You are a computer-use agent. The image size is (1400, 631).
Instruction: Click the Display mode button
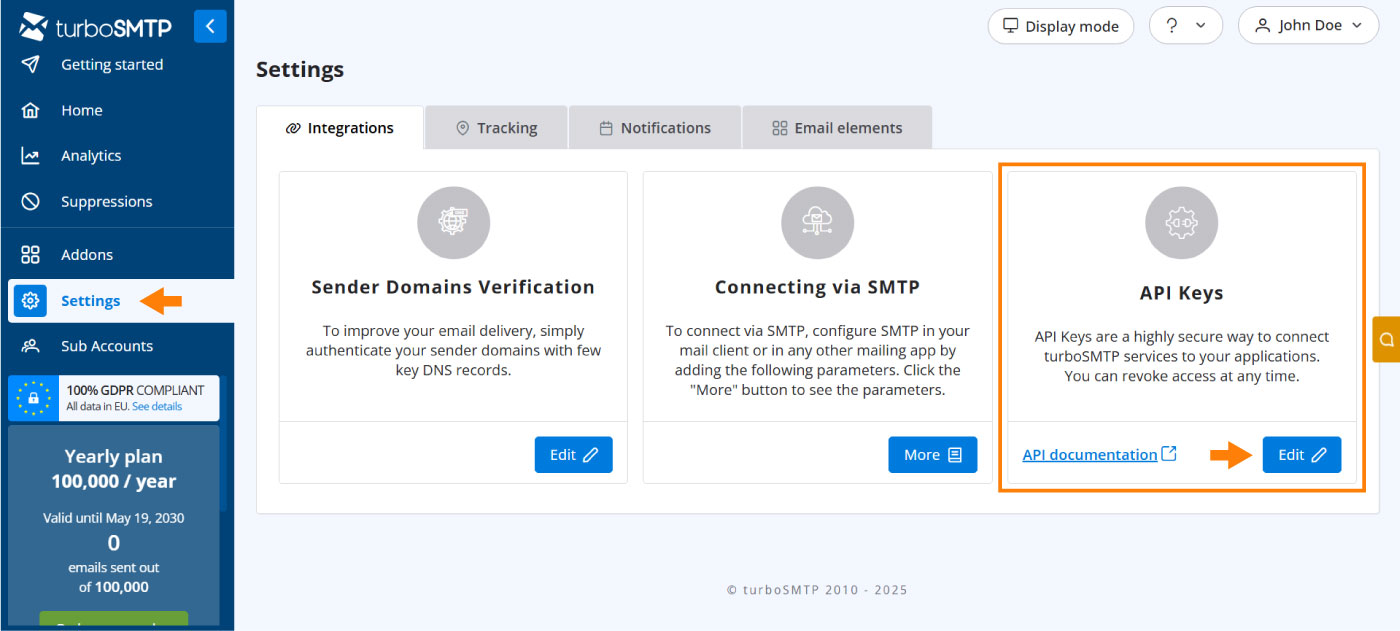coord(1061,26)
